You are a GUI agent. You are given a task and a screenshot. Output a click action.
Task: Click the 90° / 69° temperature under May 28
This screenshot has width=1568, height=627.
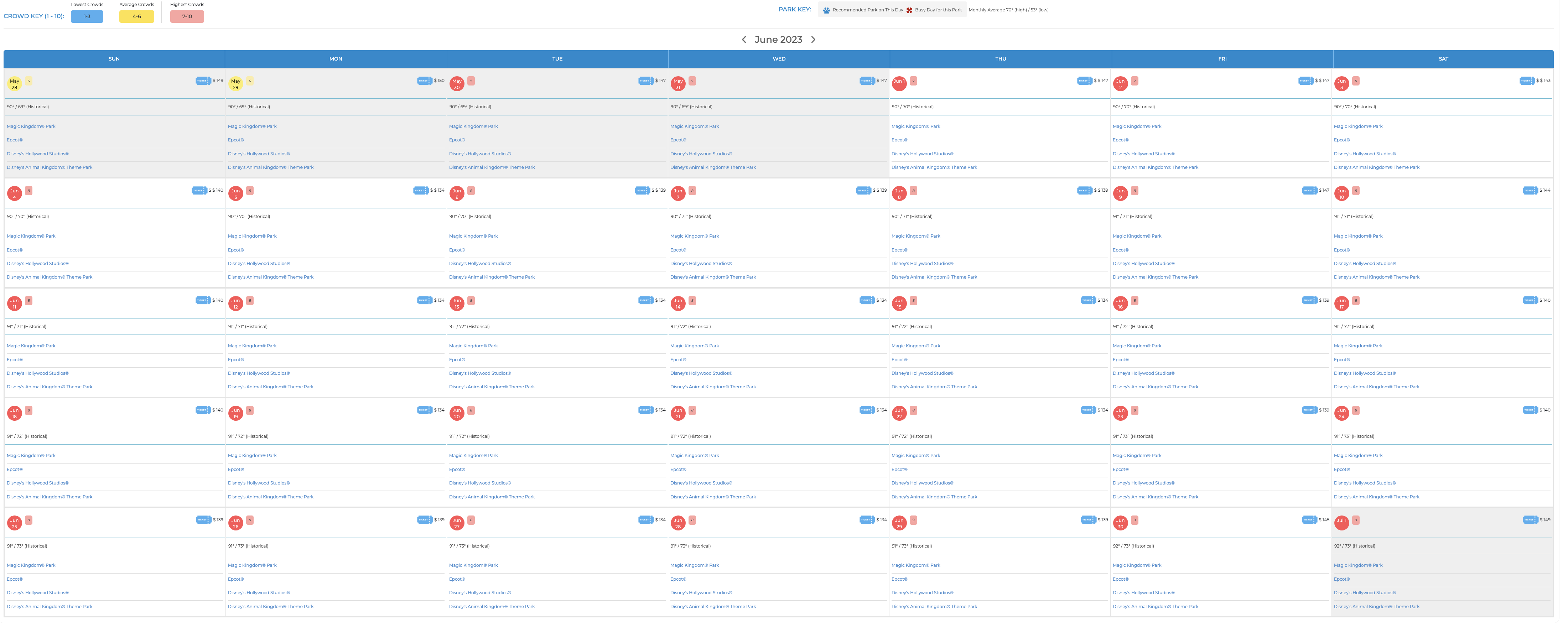coord(27,107)
